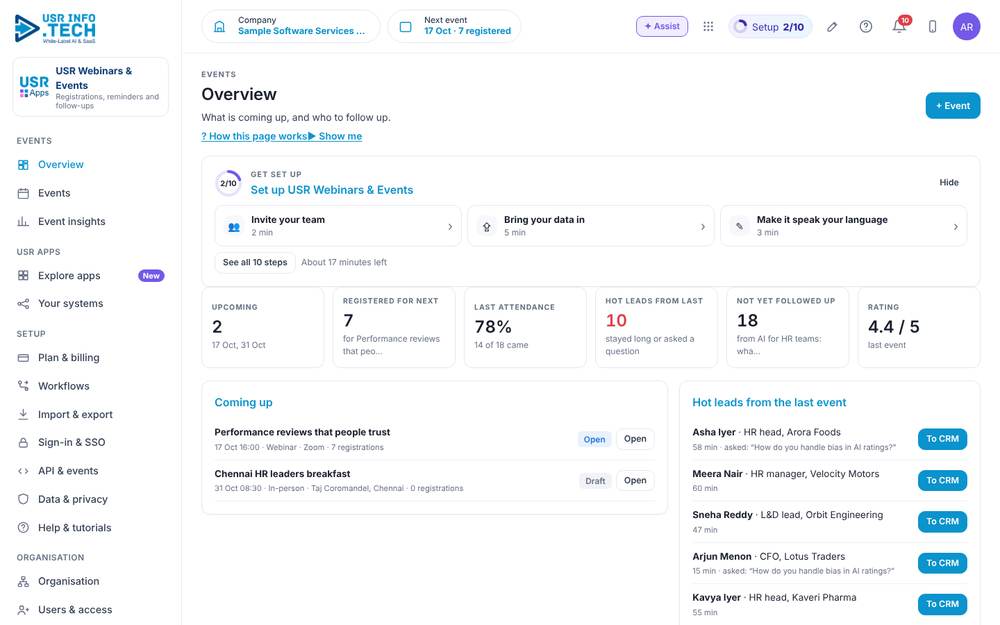Click the 2/10 circular progress ring
Viewport: 1000px width, 625px height.
228,183
